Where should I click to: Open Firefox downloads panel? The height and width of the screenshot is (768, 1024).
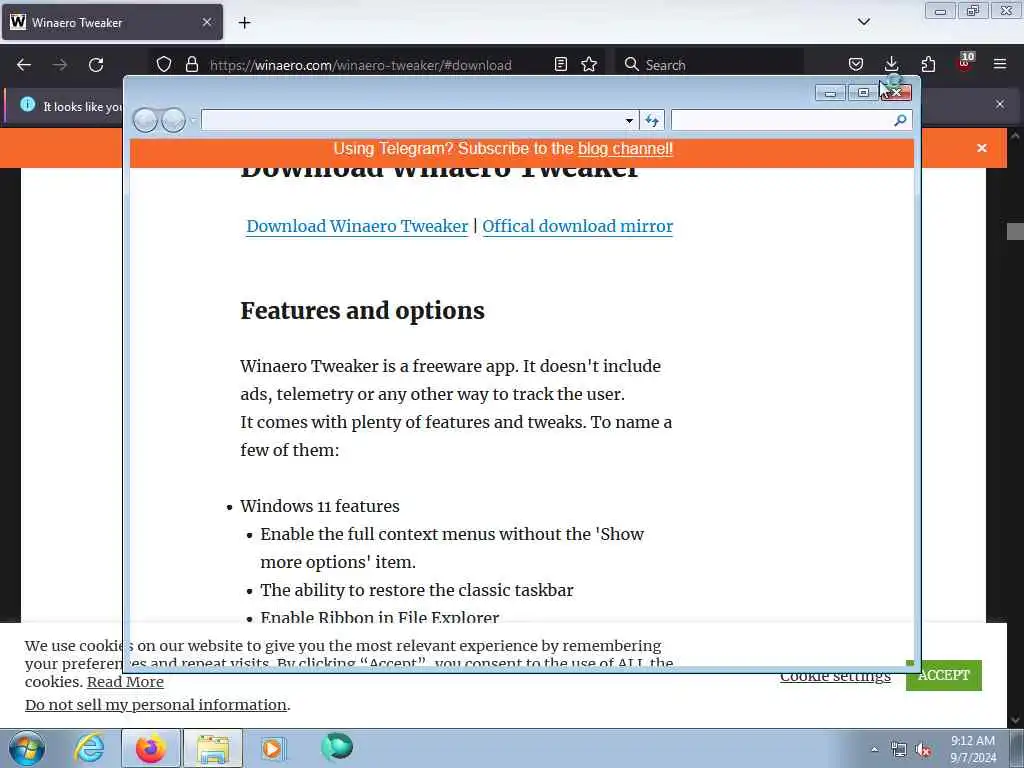(x=891, y=65)
